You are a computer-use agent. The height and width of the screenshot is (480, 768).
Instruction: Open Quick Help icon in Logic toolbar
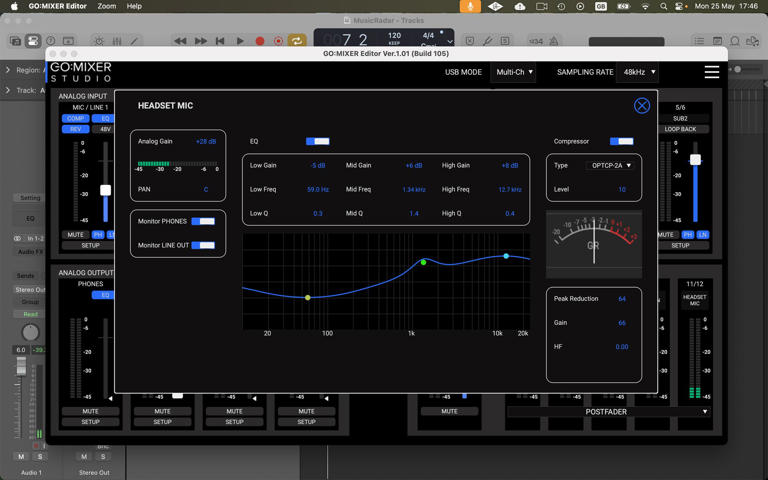pyautogui.click(x=50, y=41)
